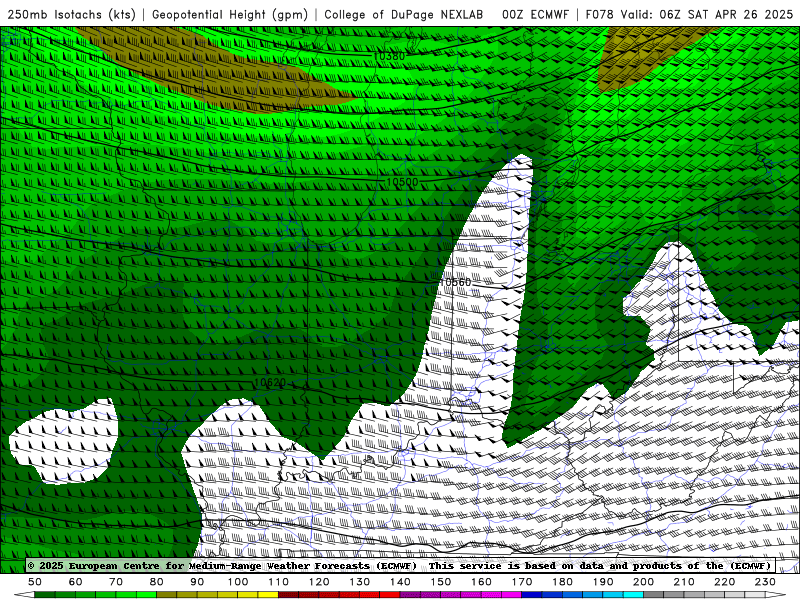Click the 50 knot colorbar label
800x600 pixels.
pos(35,582)
